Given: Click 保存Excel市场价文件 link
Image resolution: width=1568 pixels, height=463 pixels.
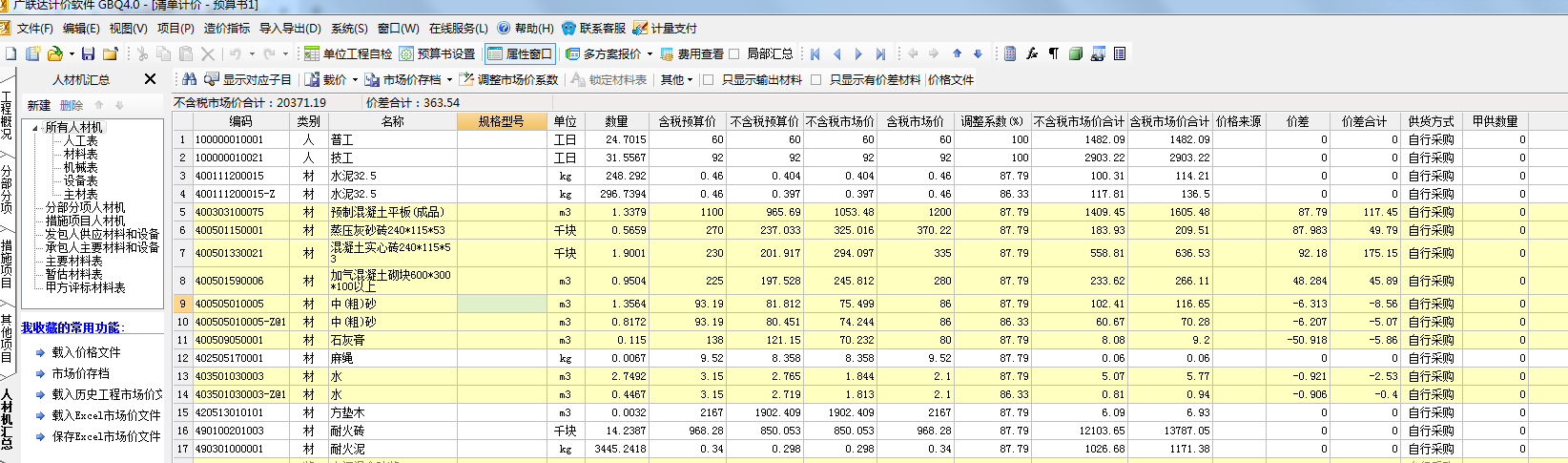Looking at the screenshot, I should pyautogui.click(x=106, y=436).
